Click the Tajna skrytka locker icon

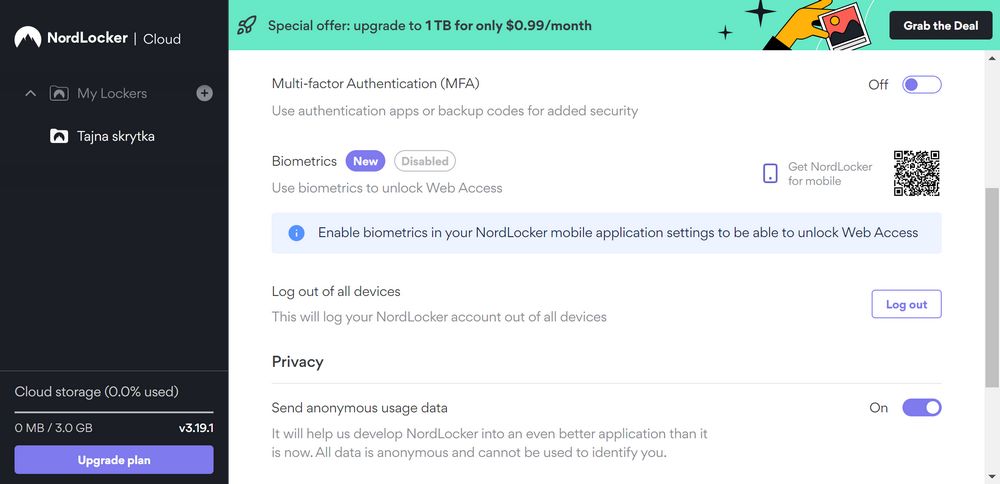(x=59, y=136)
